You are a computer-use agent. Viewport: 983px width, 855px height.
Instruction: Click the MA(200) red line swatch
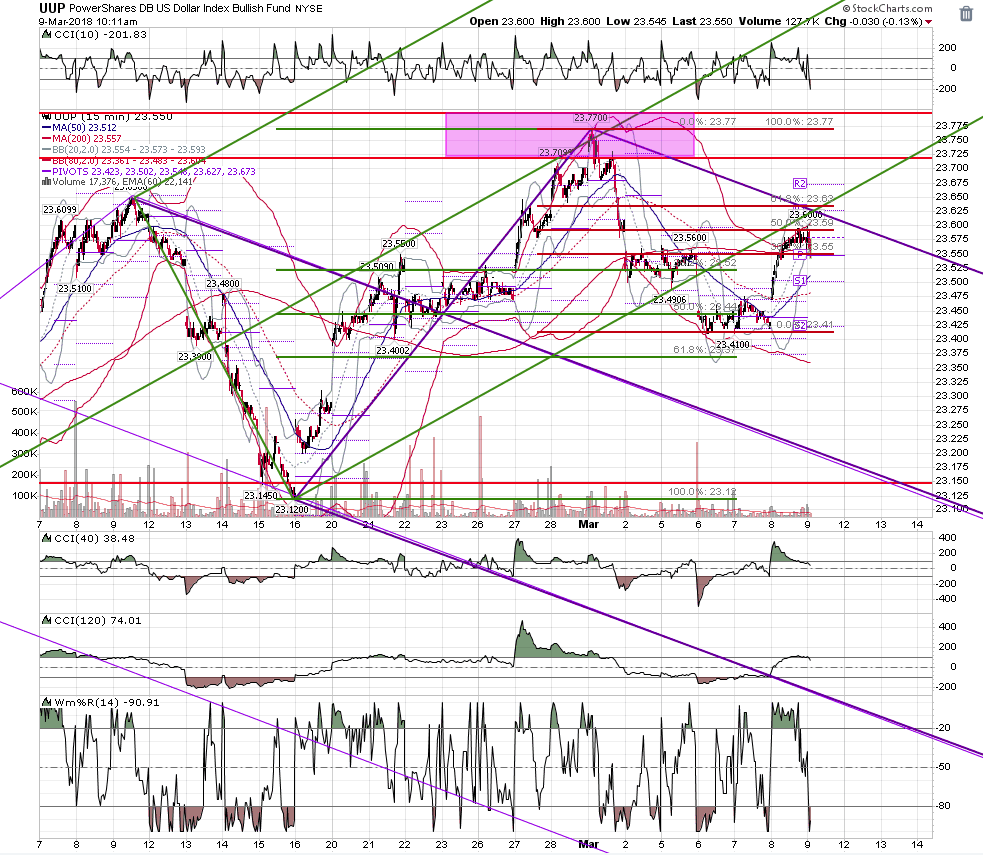coord(46,139)
